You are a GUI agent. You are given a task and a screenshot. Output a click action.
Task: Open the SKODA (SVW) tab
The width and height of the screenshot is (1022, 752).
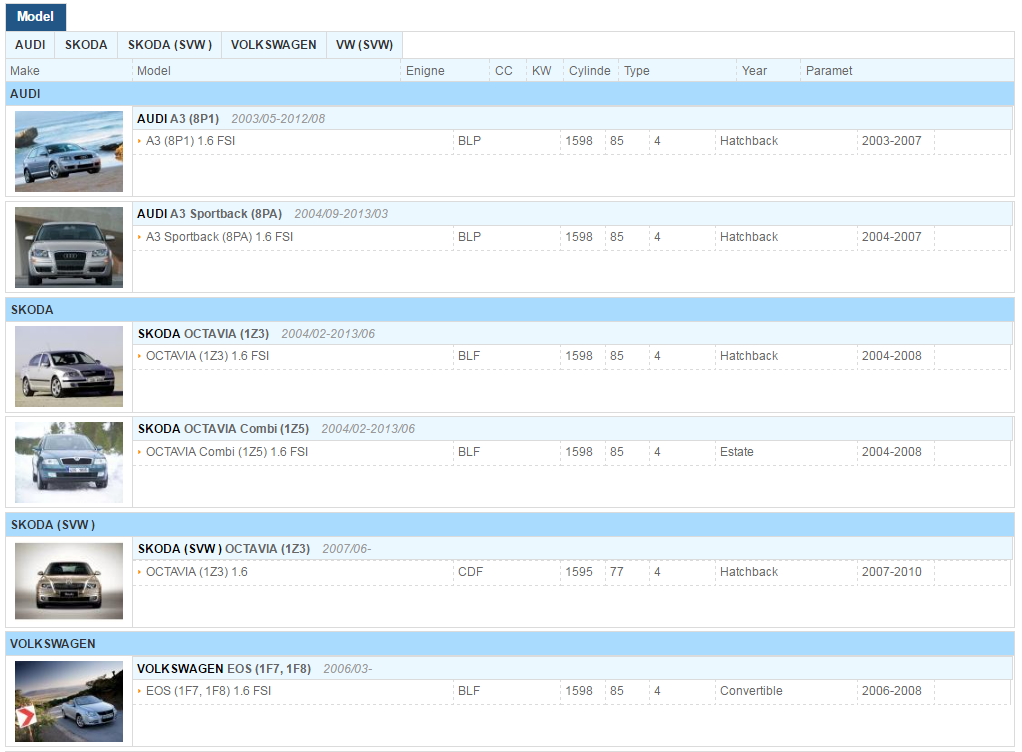pos(169,45)
